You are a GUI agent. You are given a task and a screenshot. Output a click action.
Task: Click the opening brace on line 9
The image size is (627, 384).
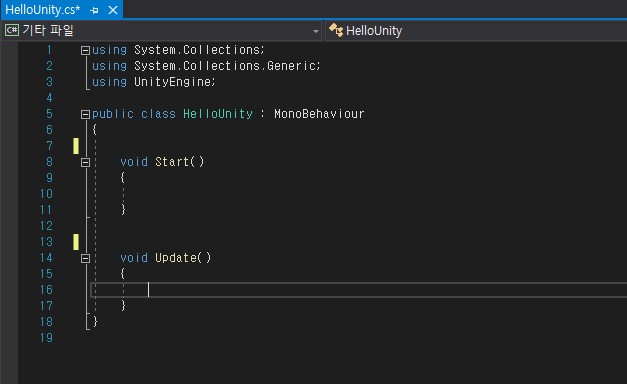123,178
